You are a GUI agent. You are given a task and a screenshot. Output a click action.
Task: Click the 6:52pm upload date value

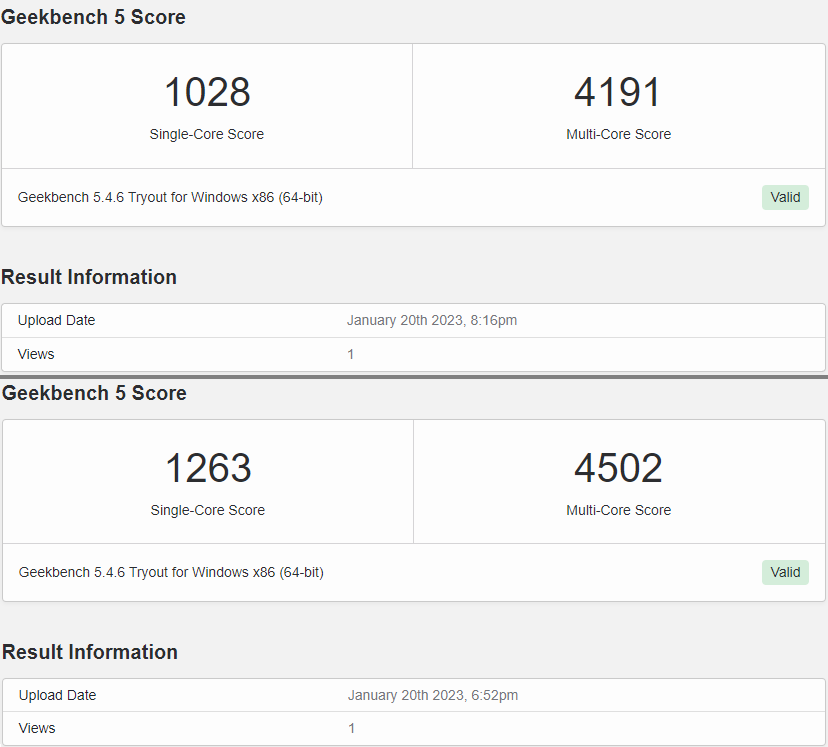433,695
